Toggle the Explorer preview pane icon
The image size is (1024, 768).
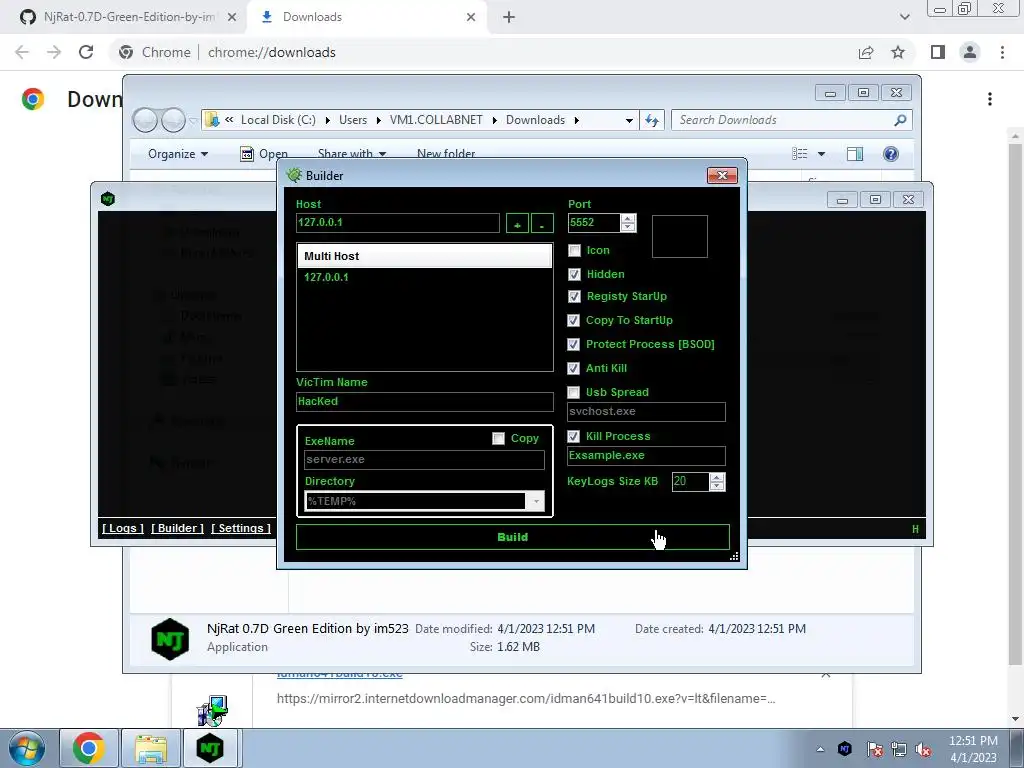pos(855,153)
